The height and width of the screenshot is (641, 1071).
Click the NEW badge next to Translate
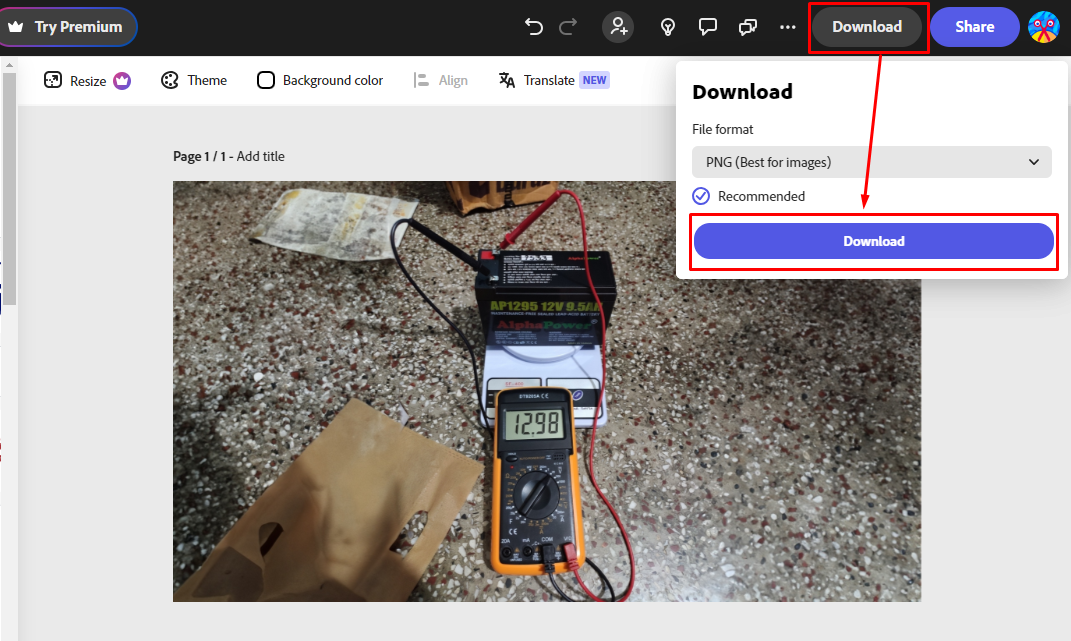[594, 80]
